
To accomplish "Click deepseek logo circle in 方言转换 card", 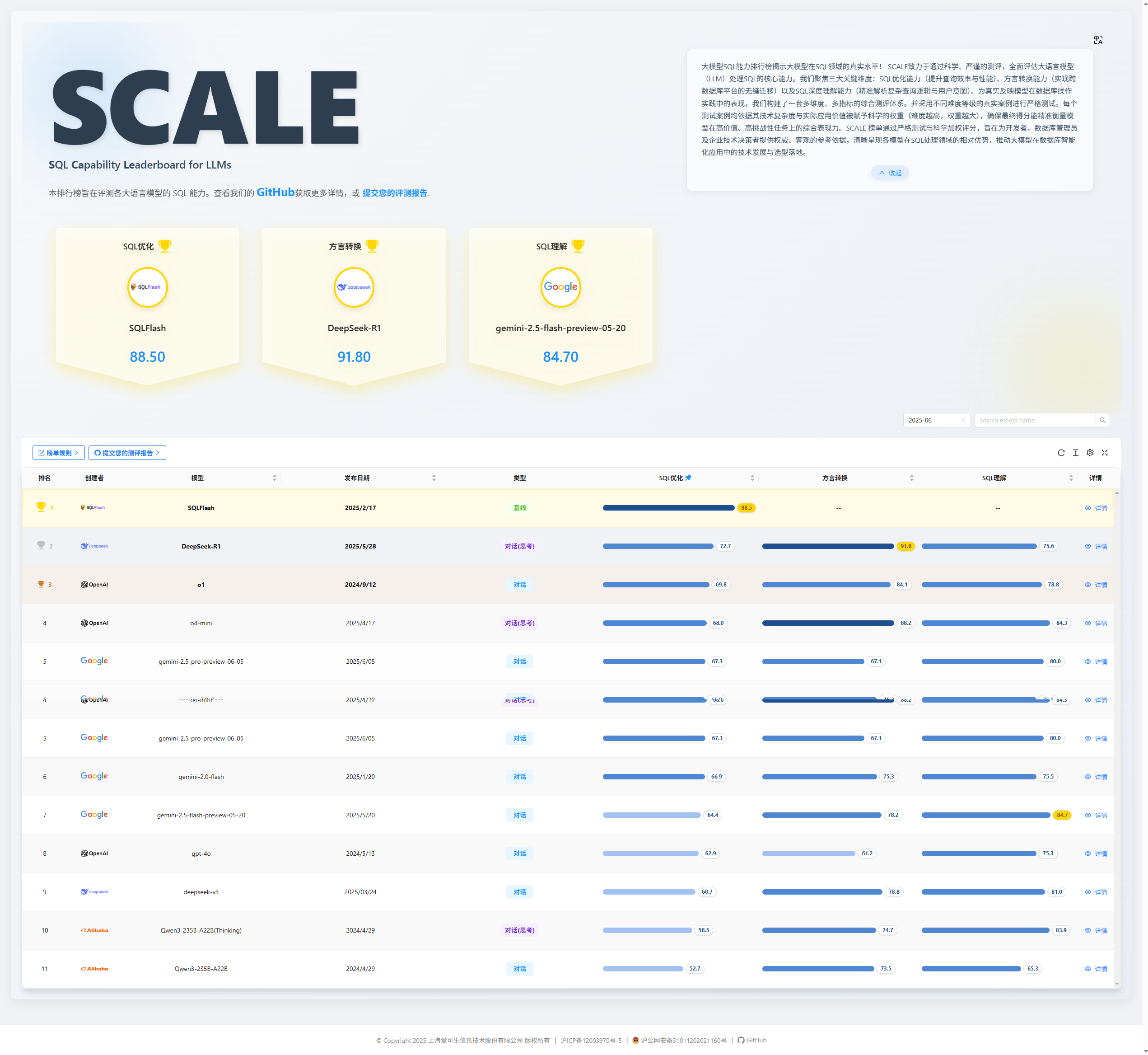I will pyautogui.click(x=354, y=287).
